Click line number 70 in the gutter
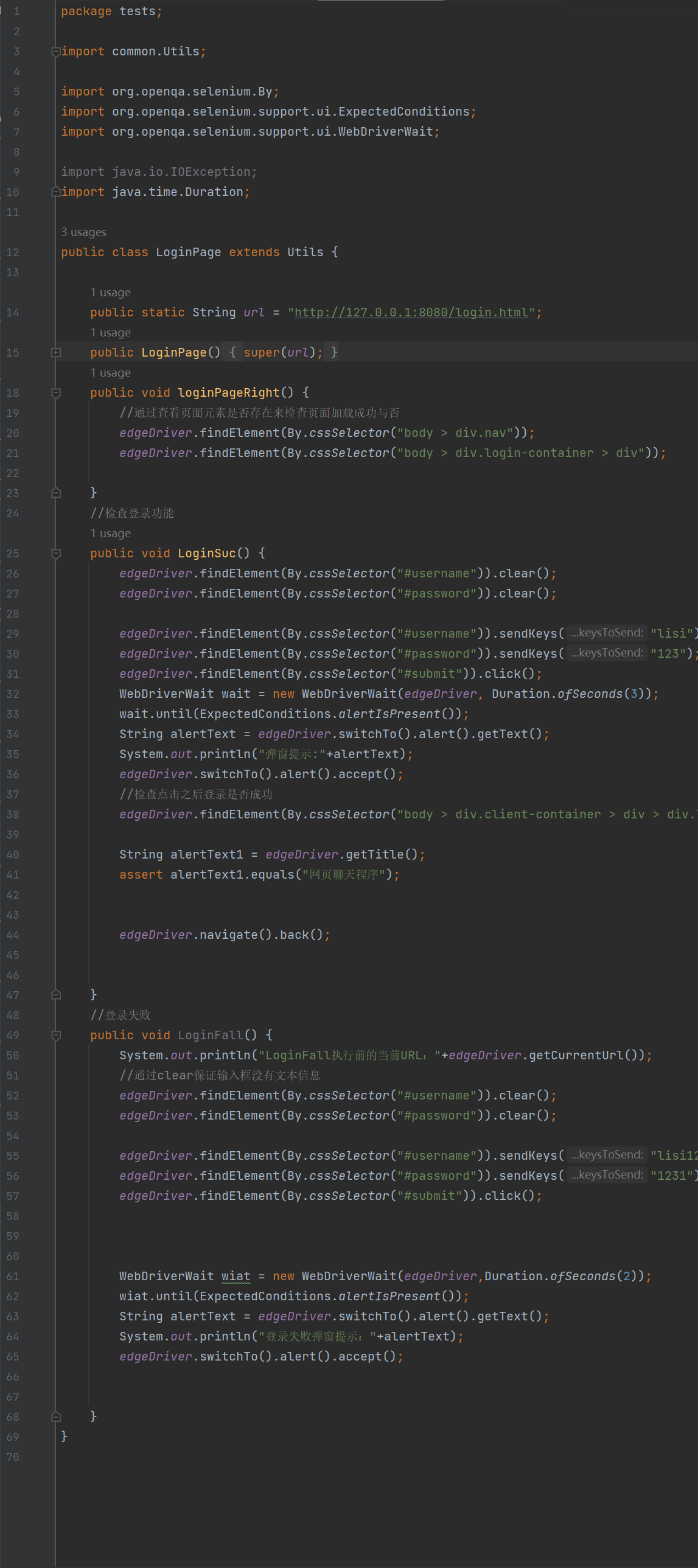The height and width of the screenshot is (1568, 698). click(x=13, y=1457)
